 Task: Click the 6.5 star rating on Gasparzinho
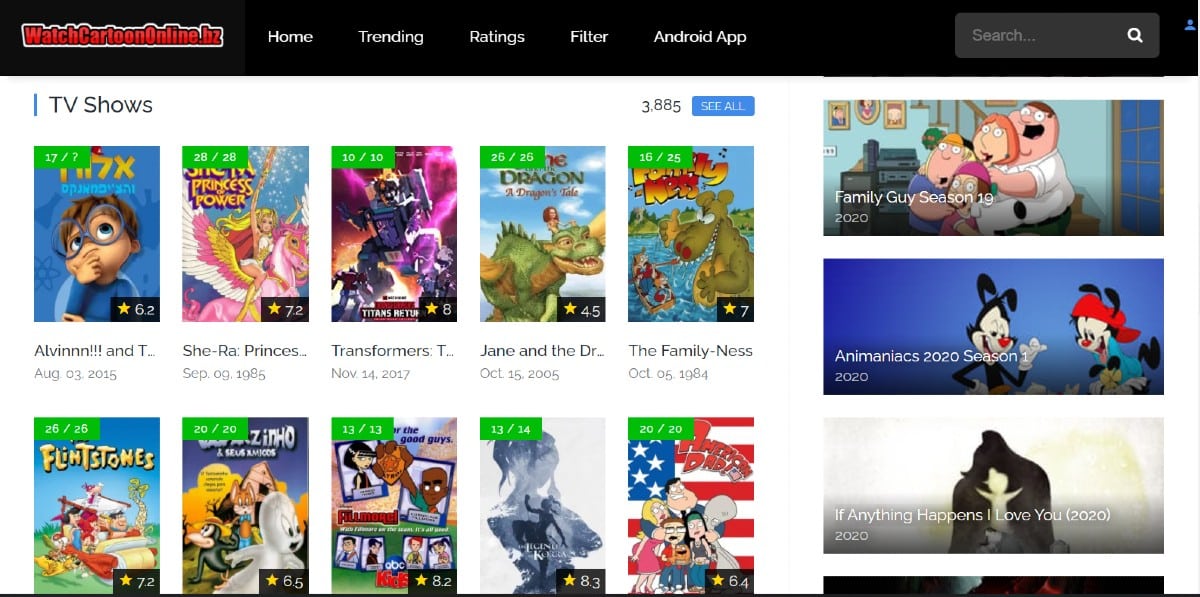point(285,581)
